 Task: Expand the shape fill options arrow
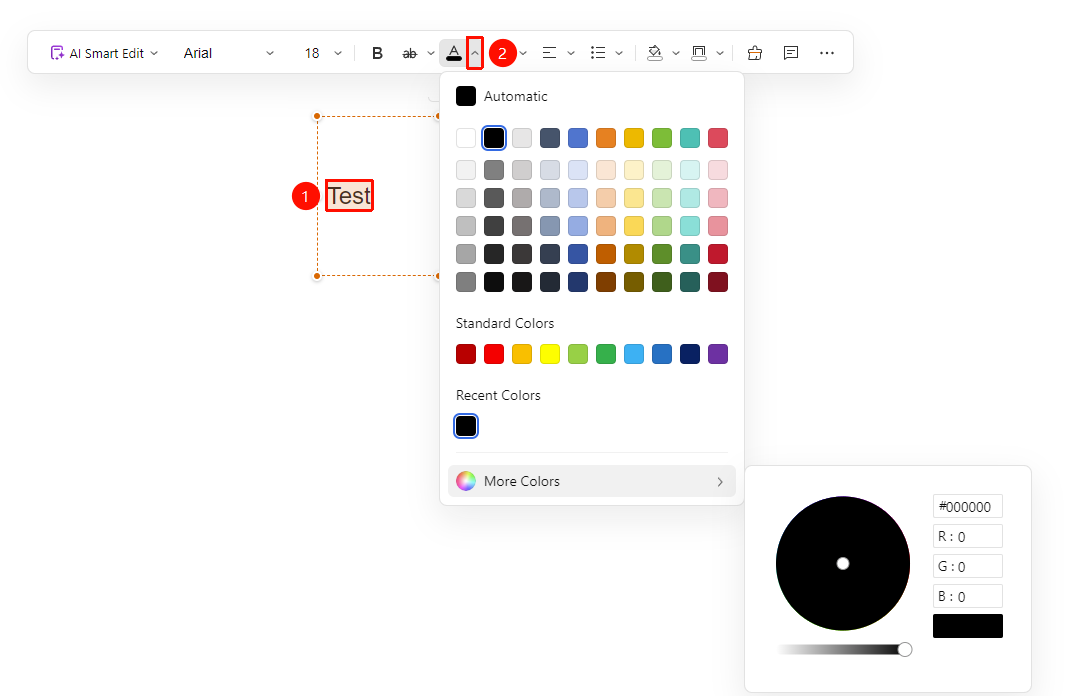click(x=676, y=53)
